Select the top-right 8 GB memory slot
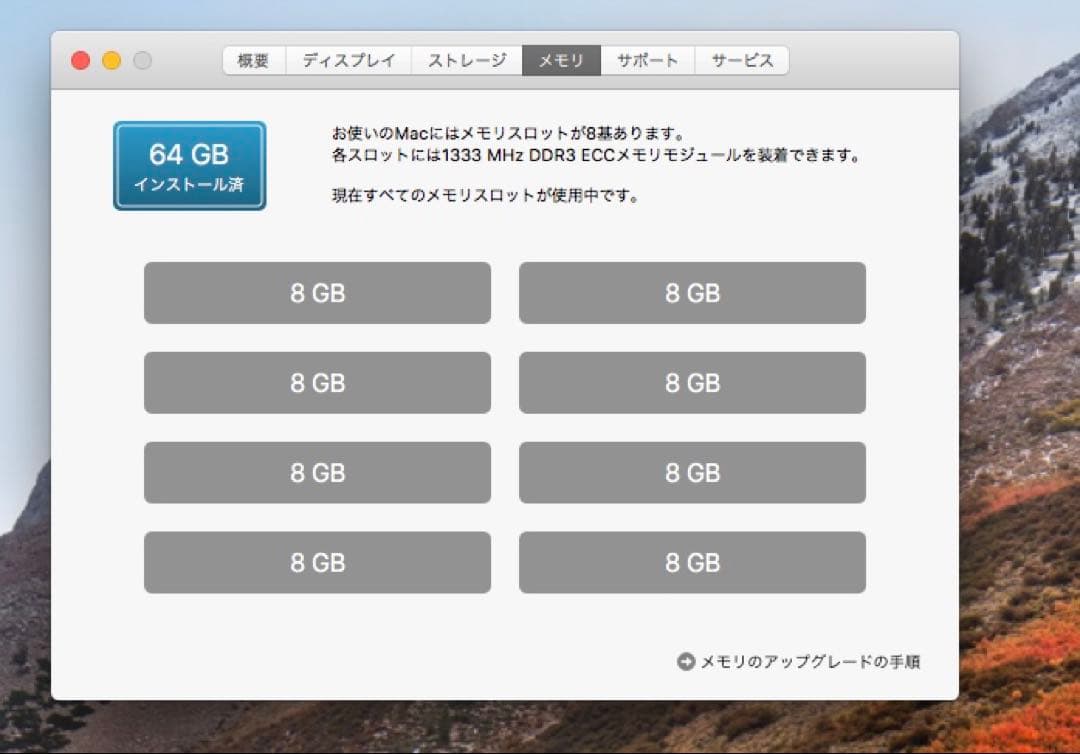Image resolution: width=1080 pixels, height=754 pixels. click(692, 293)
